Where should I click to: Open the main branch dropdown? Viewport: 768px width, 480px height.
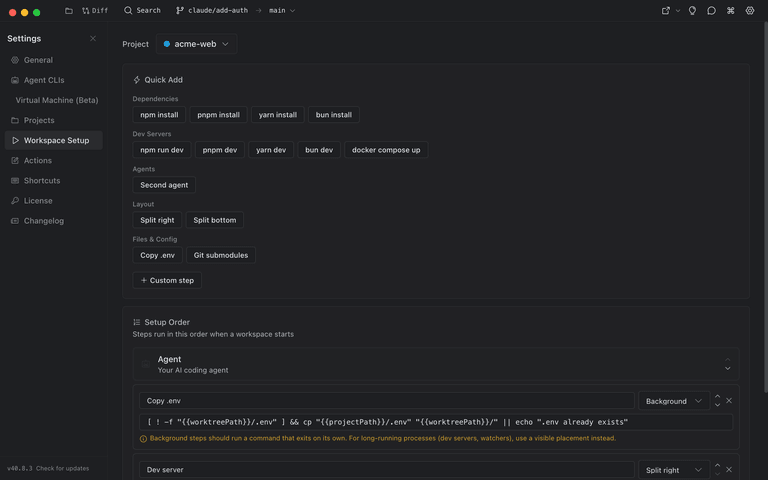tap(282, 11)
